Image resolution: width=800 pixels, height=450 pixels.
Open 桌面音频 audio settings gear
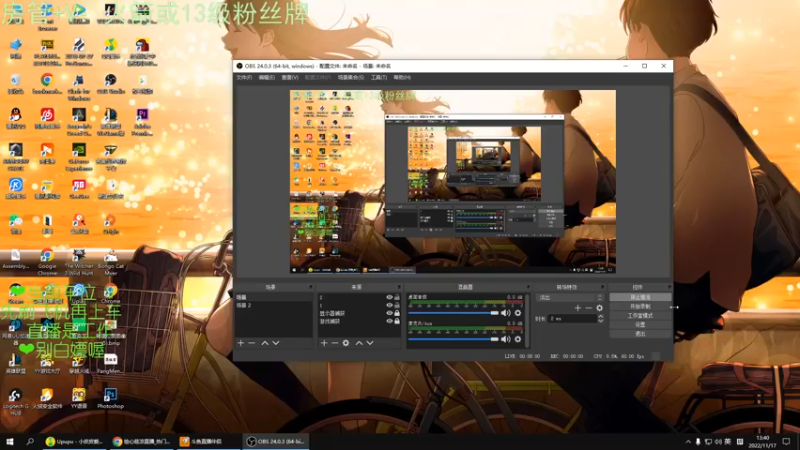pyautogui.click(x=518, y=313)
